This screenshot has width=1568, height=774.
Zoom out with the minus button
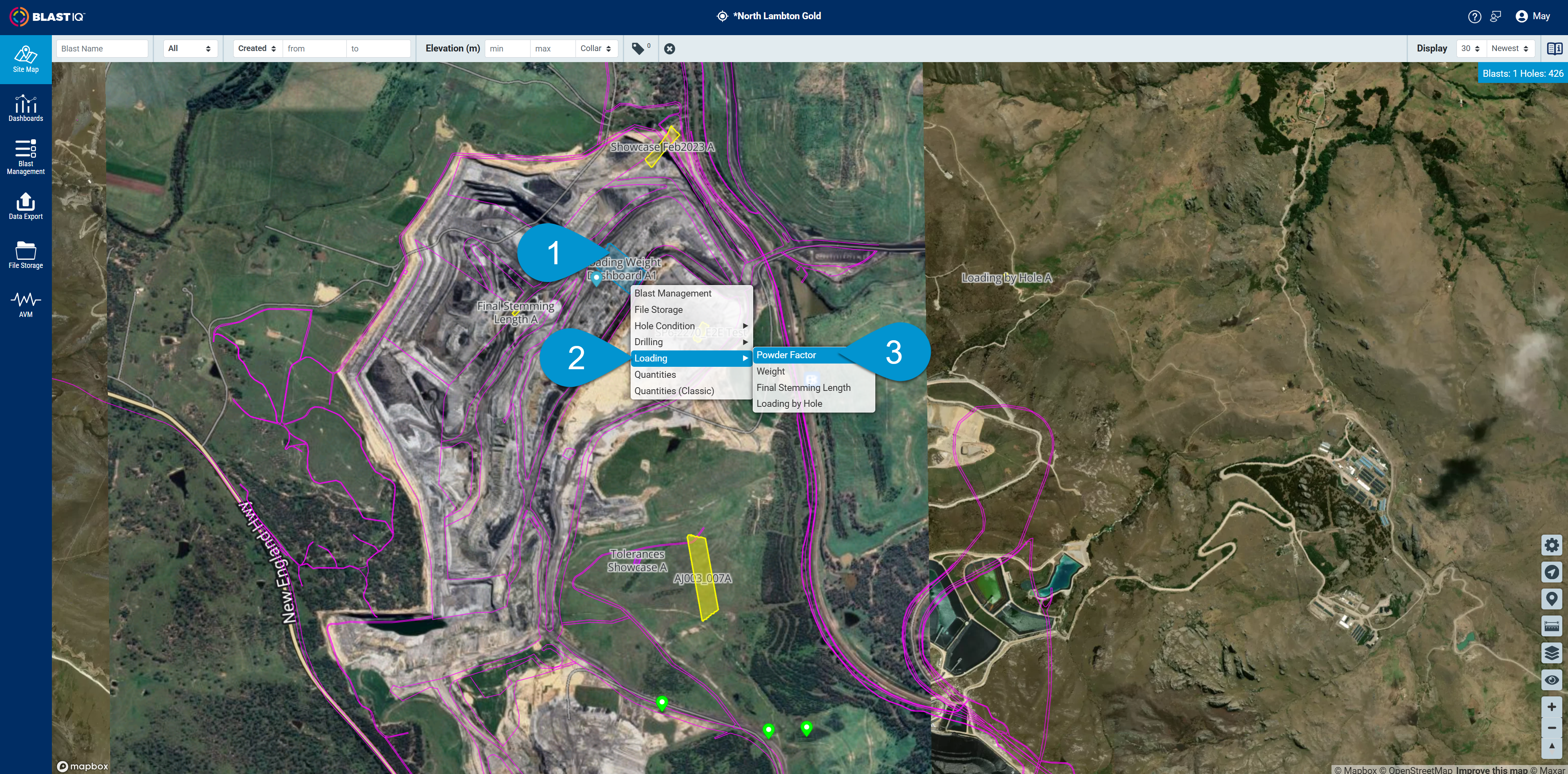[1552, 728]
